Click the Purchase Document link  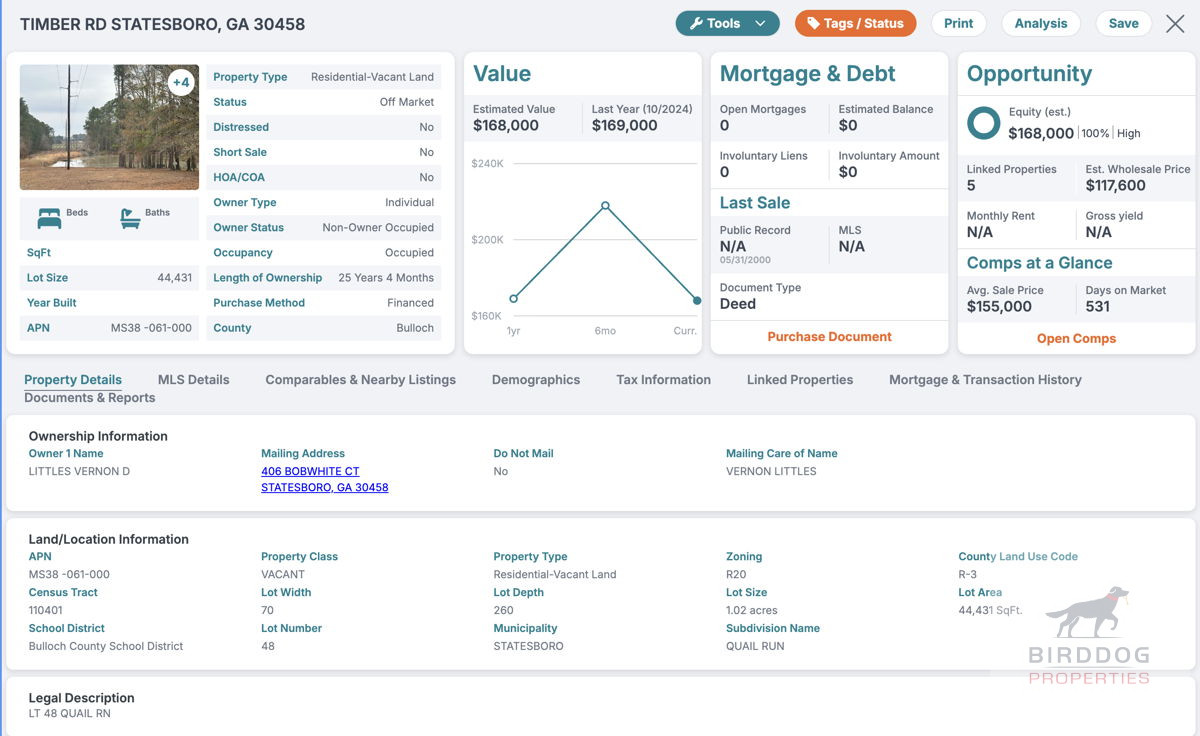pos(829,337)
